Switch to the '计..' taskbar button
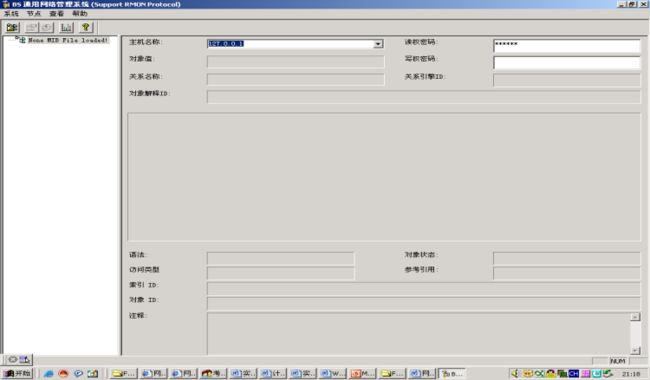 pos(273,373)
